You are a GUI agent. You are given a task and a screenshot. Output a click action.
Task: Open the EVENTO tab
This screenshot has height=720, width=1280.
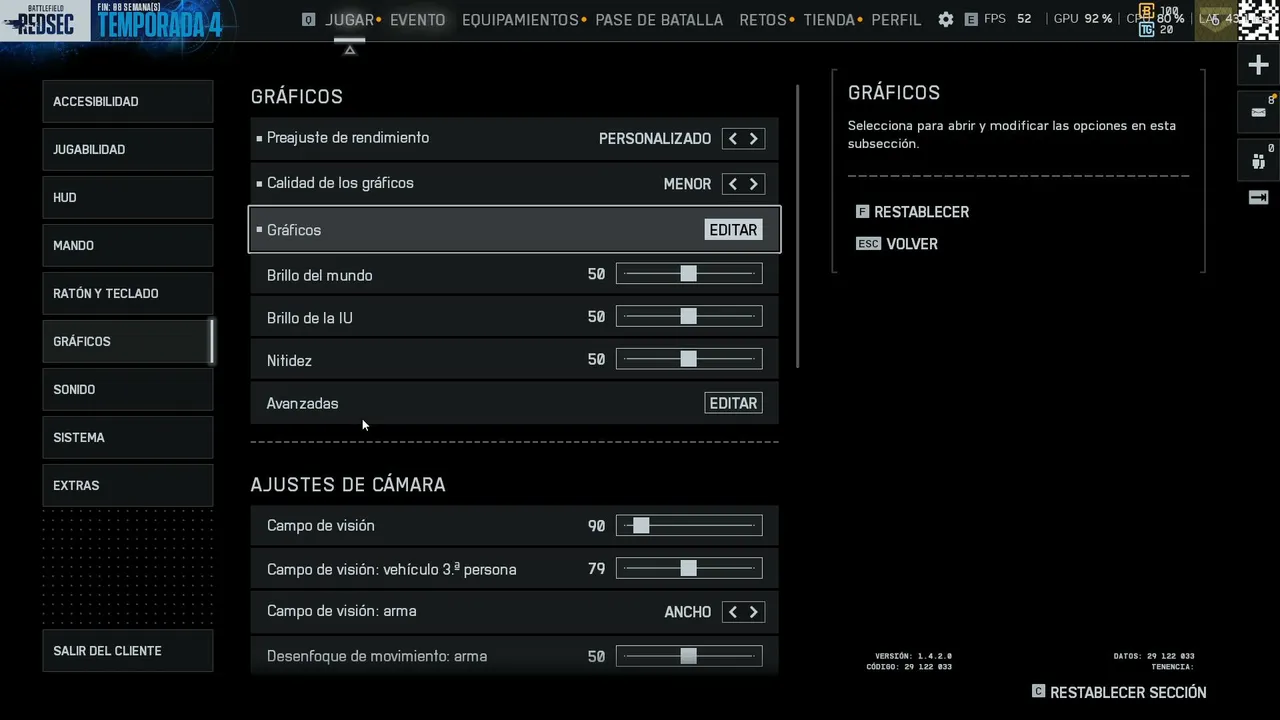click(418, 20)
